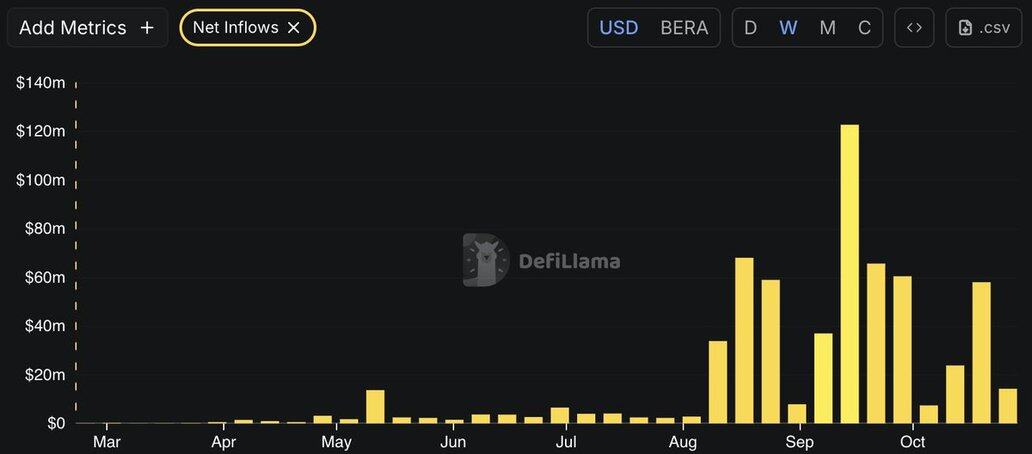The height and width of the screenshot is (454, 1032).
Task: Switch currency denomination to BERA
Action: (x=684, y=28)
